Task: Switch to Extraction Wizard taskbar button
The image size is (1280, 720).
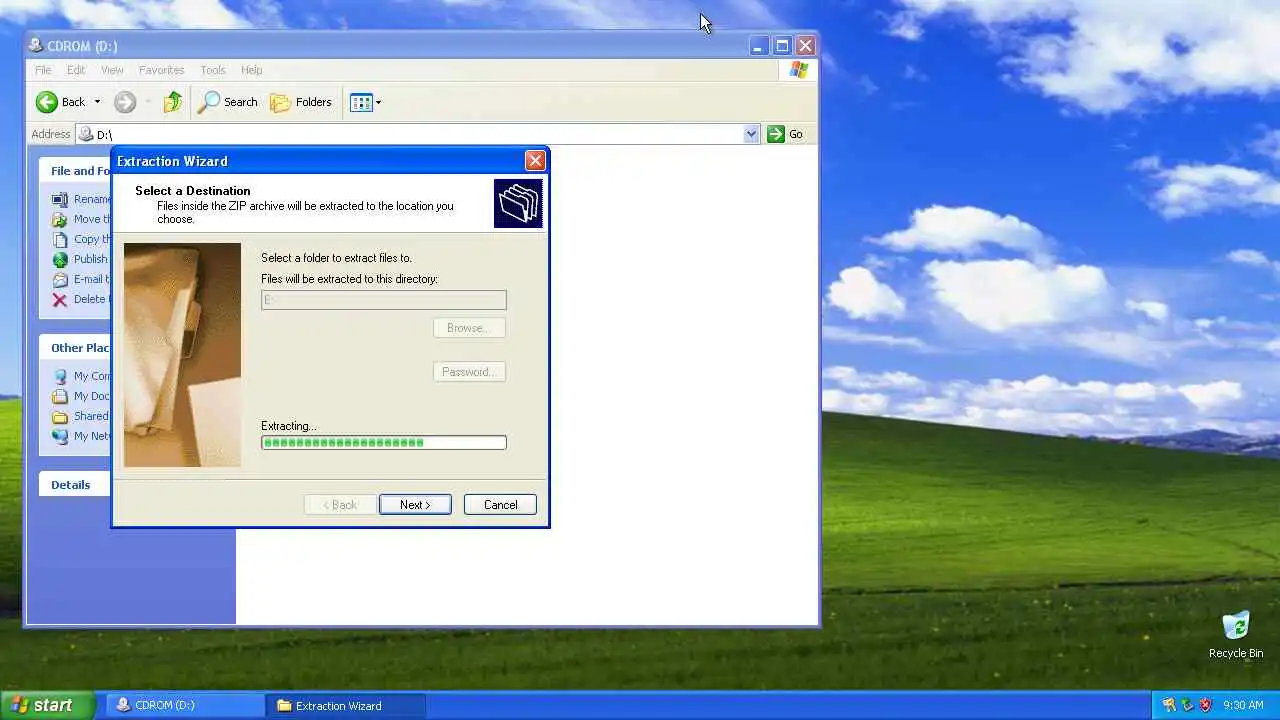Action: click(x=346, y=705)
